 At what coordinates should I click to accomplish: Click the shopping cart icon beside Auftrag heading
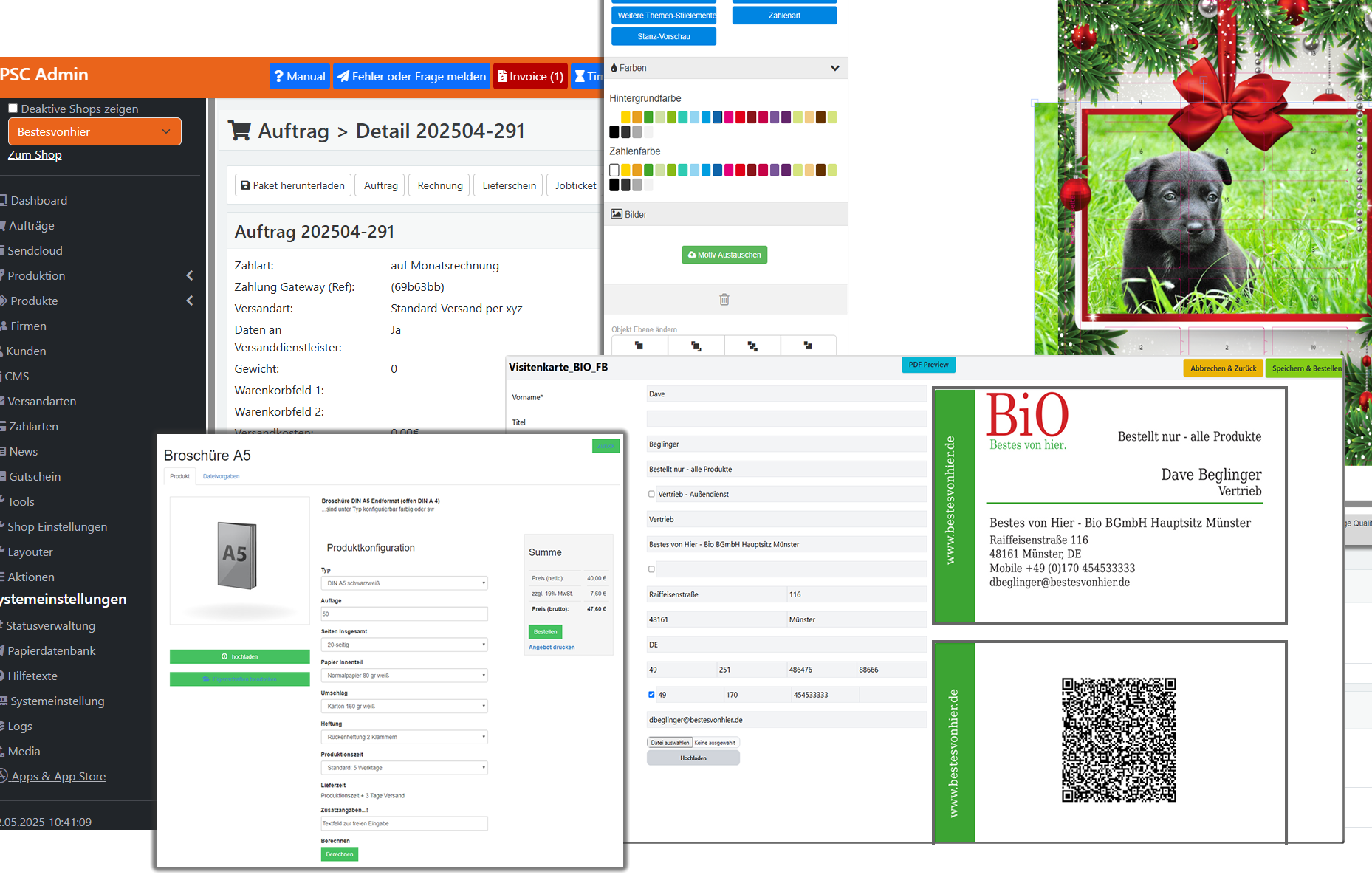click(239, 131)
